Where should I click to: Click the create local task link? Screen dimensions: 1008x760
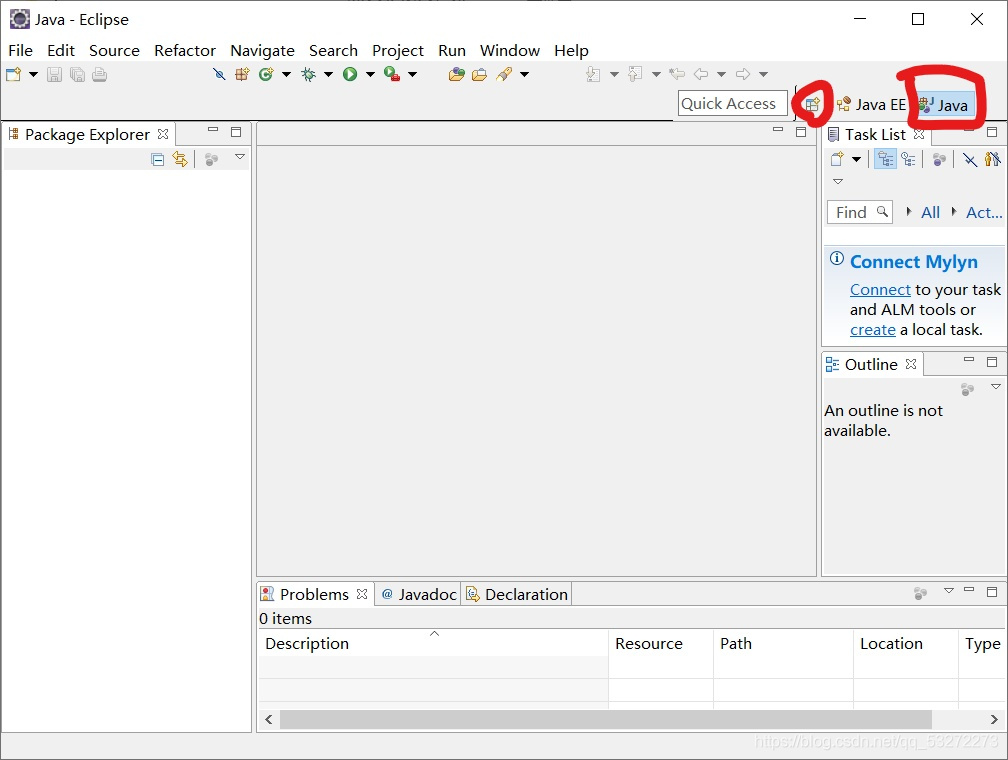tap(872, 329)
